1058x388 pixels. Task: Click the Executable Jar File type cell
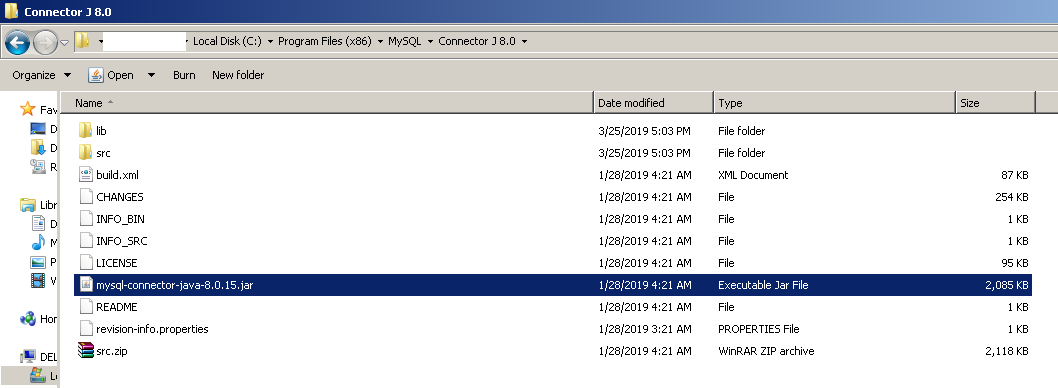point(763,285)
